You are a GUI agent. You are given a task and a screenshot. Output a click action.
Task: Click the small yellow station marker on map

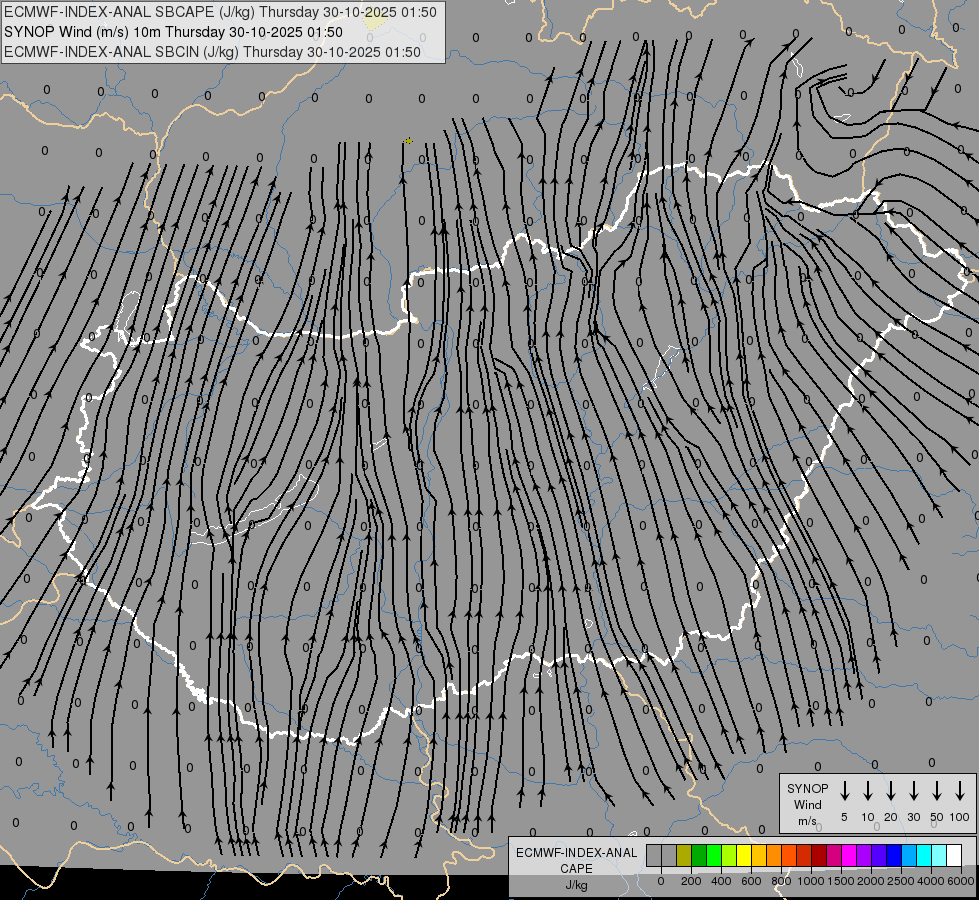point(408,141)
